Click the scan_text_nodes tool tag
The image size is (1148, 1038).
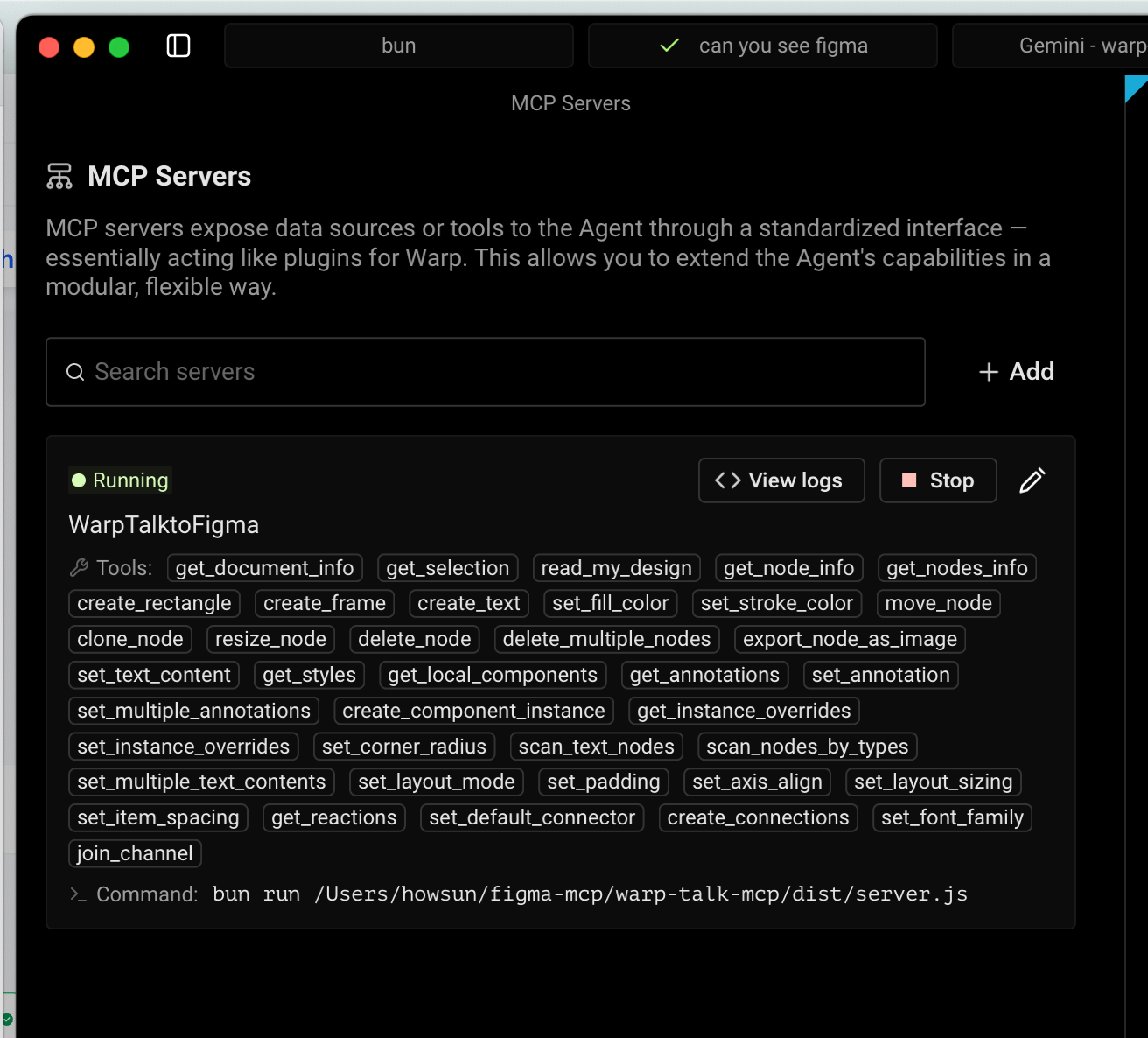pyautogui.click(x=597, y=747)
